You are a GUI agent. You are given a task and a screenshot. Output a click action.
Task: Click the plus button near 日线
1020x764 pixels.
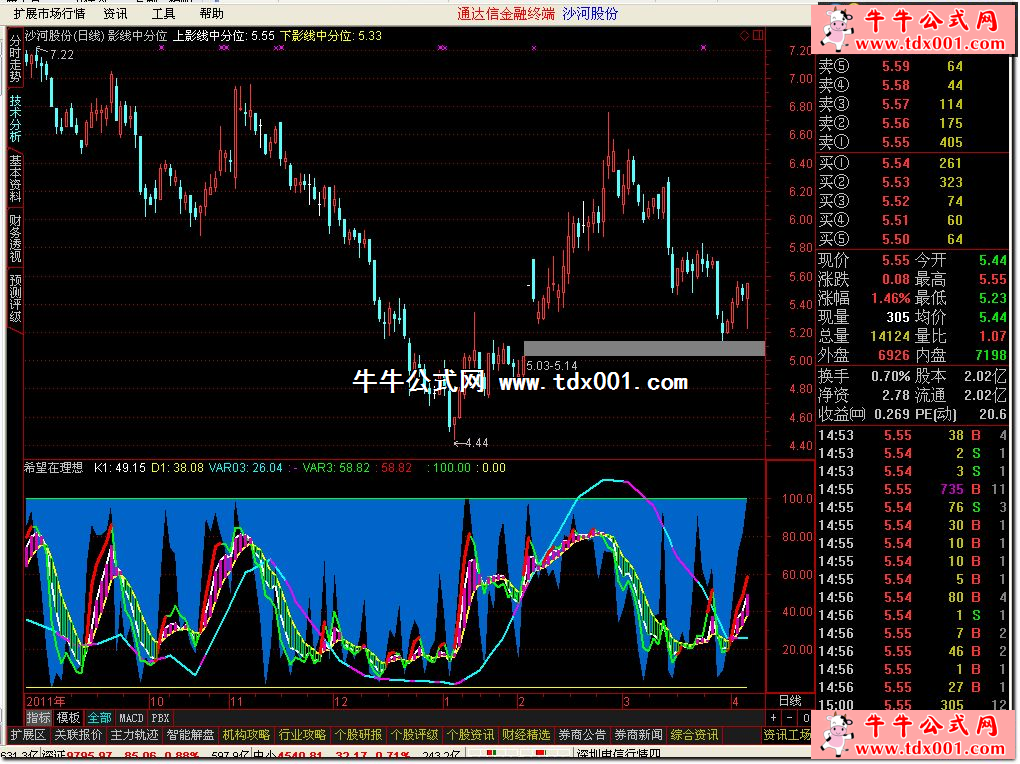click(773, 718)
